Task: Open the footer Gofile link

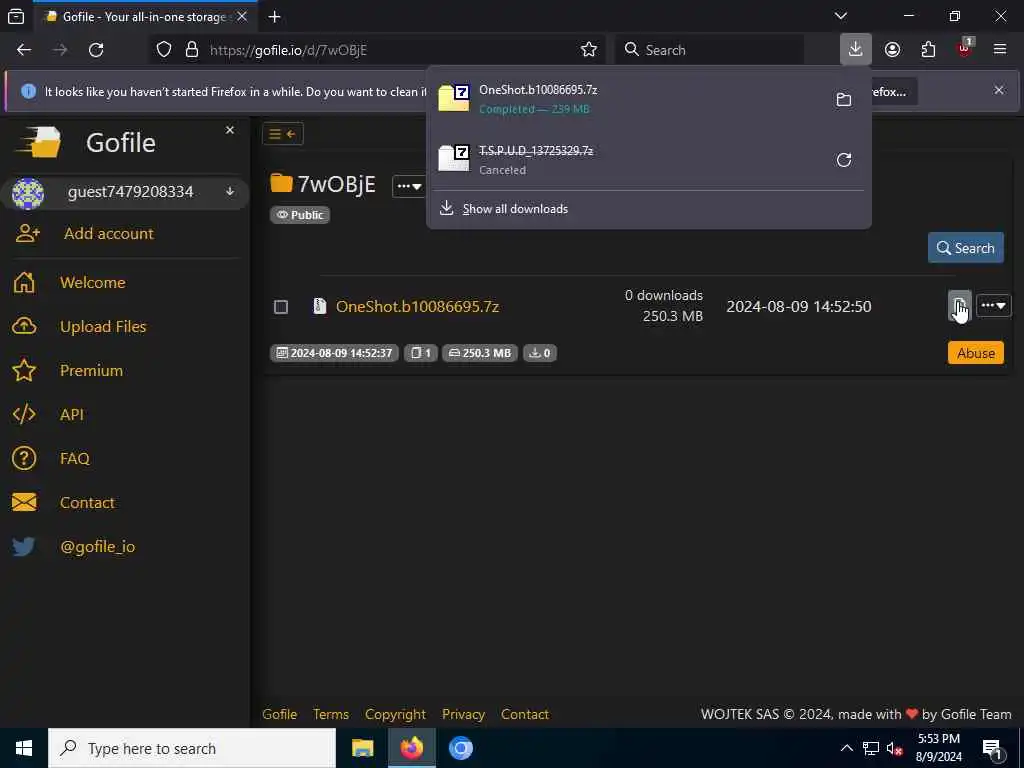Action: (280, 714)
